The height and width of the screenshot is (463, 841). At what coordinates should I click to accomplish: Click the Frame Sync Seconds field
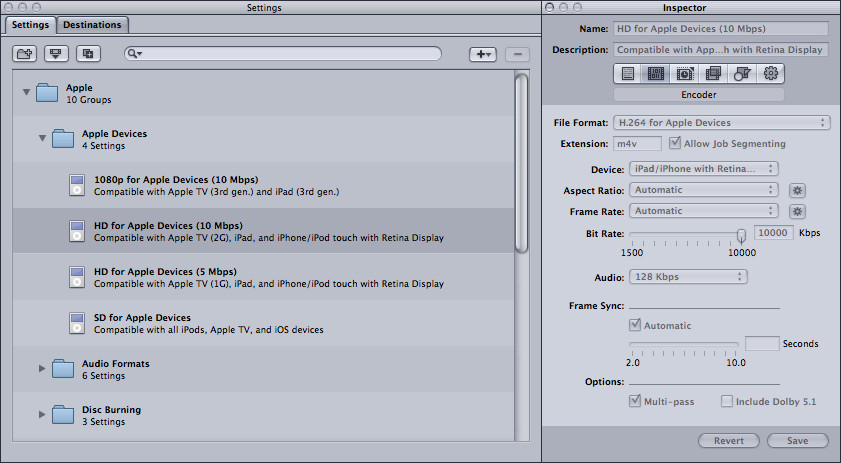[x=762, y=343]
